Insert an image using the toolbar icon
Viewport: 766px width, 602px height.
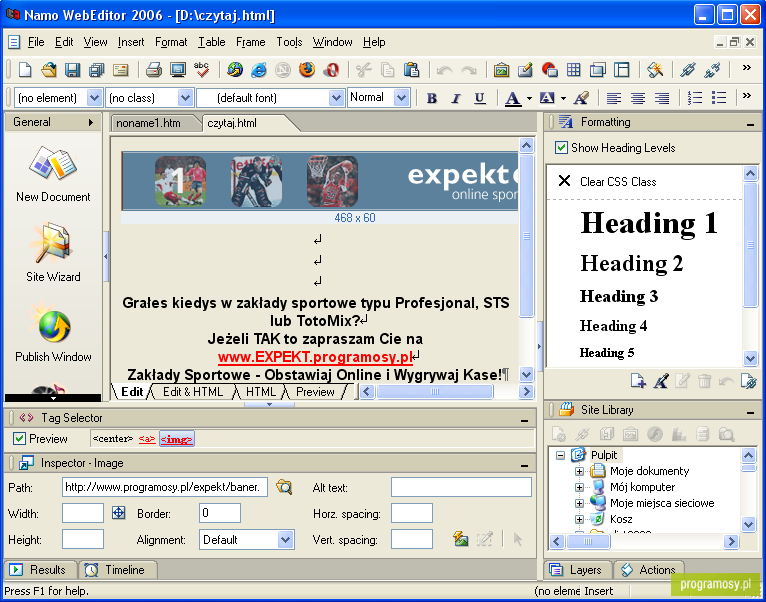point(501,70)
